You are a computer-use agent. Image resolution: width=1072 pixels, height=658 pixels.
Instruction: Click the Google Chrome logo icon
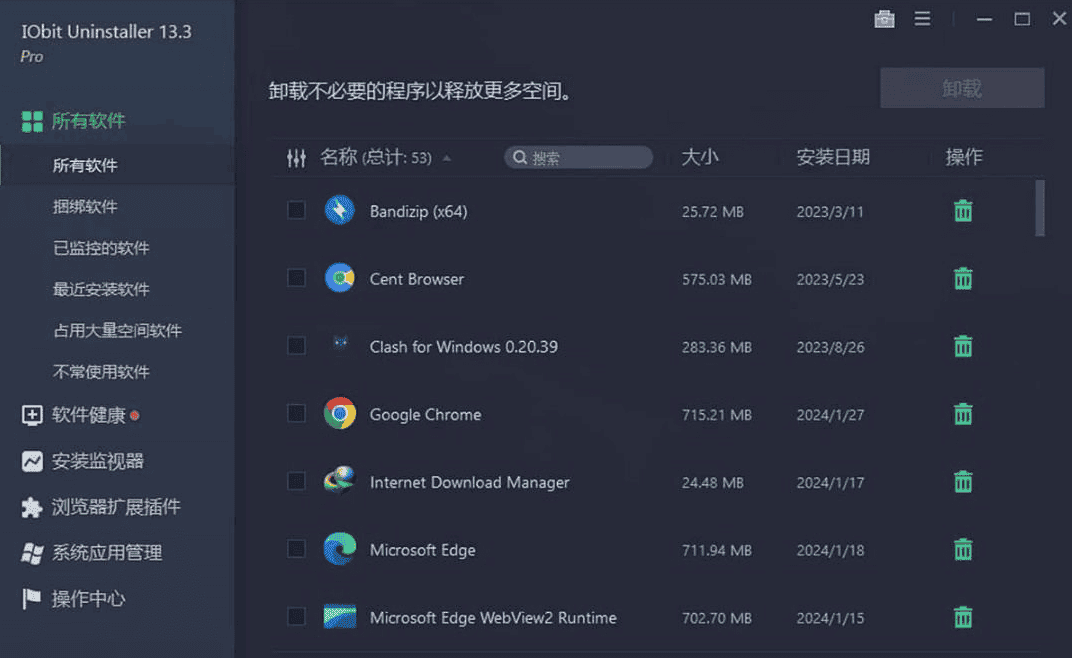(x=340, y=413)
